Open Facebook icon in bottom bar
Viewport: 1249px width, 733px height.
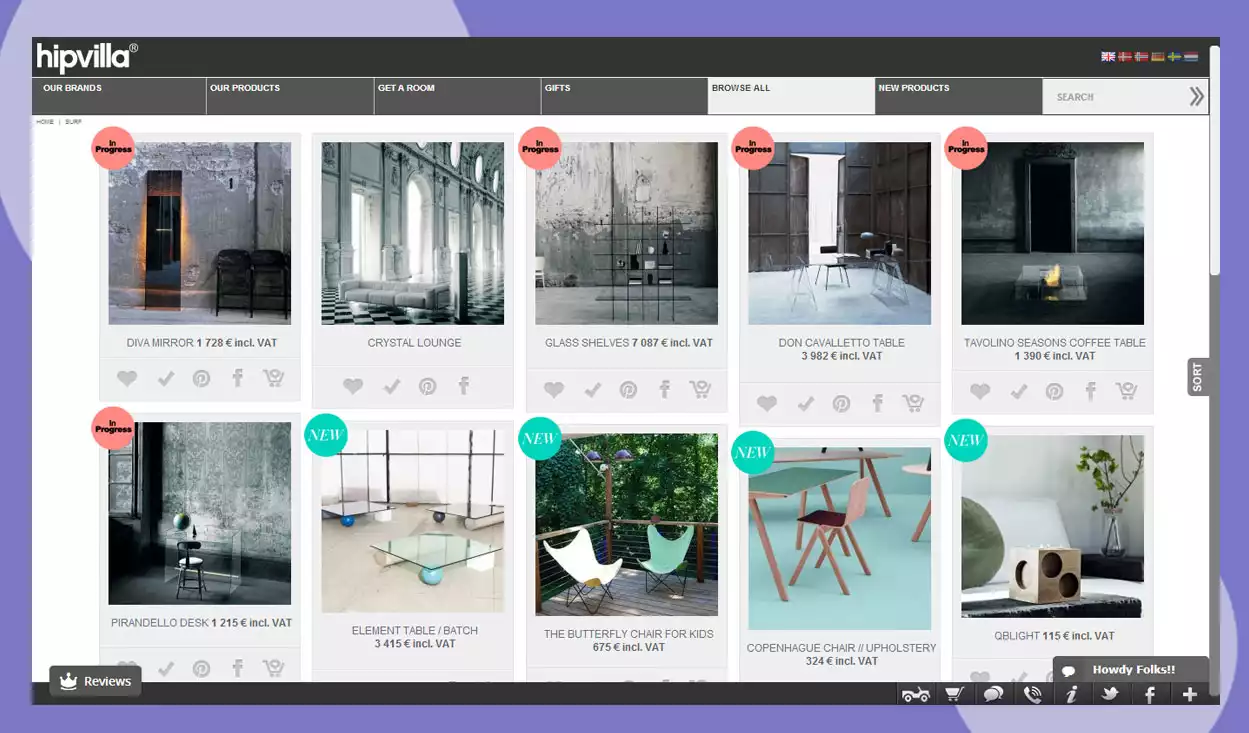click(1149, 694)
